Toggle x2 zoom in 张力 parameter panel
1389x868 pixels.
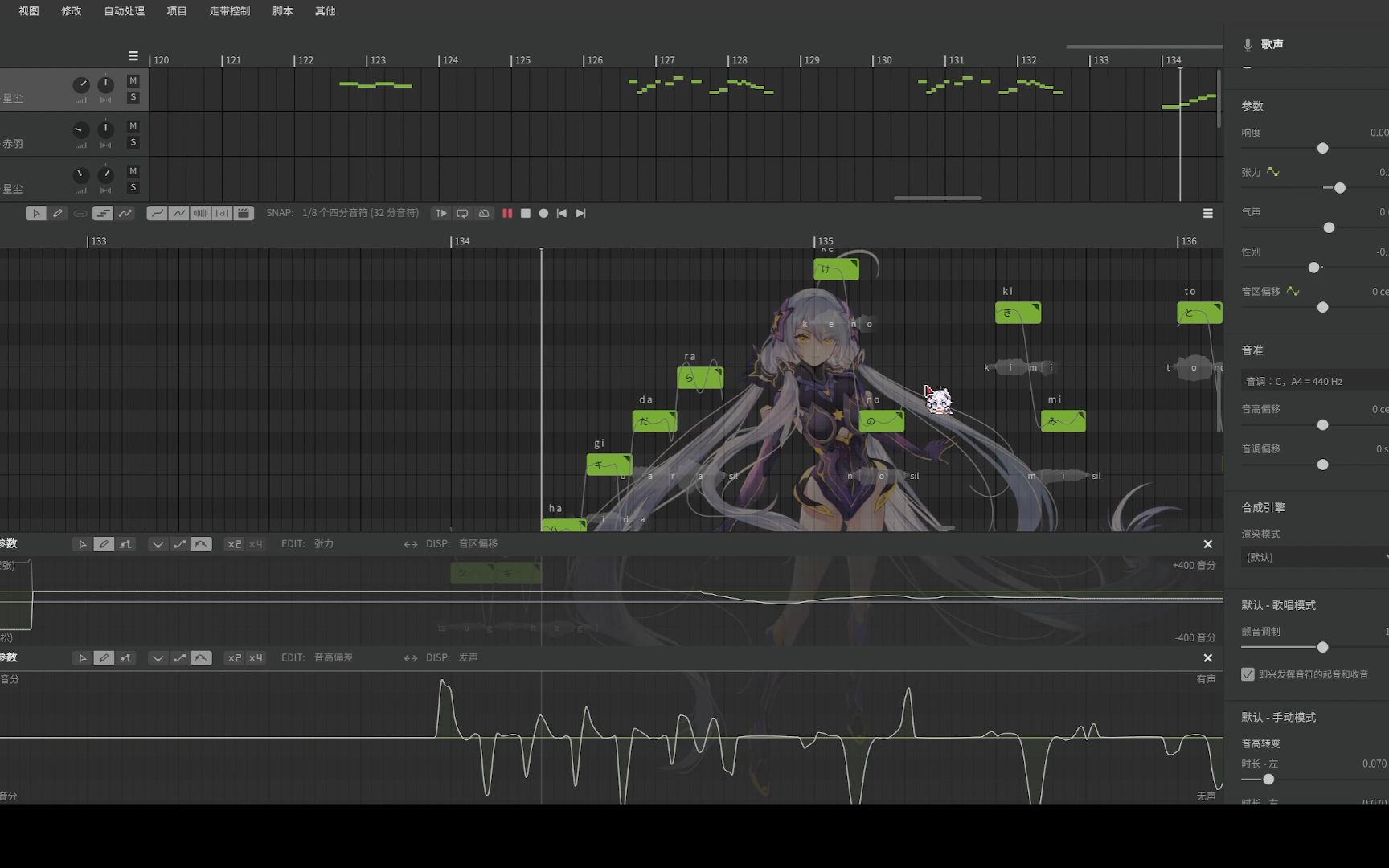(234, 544)
